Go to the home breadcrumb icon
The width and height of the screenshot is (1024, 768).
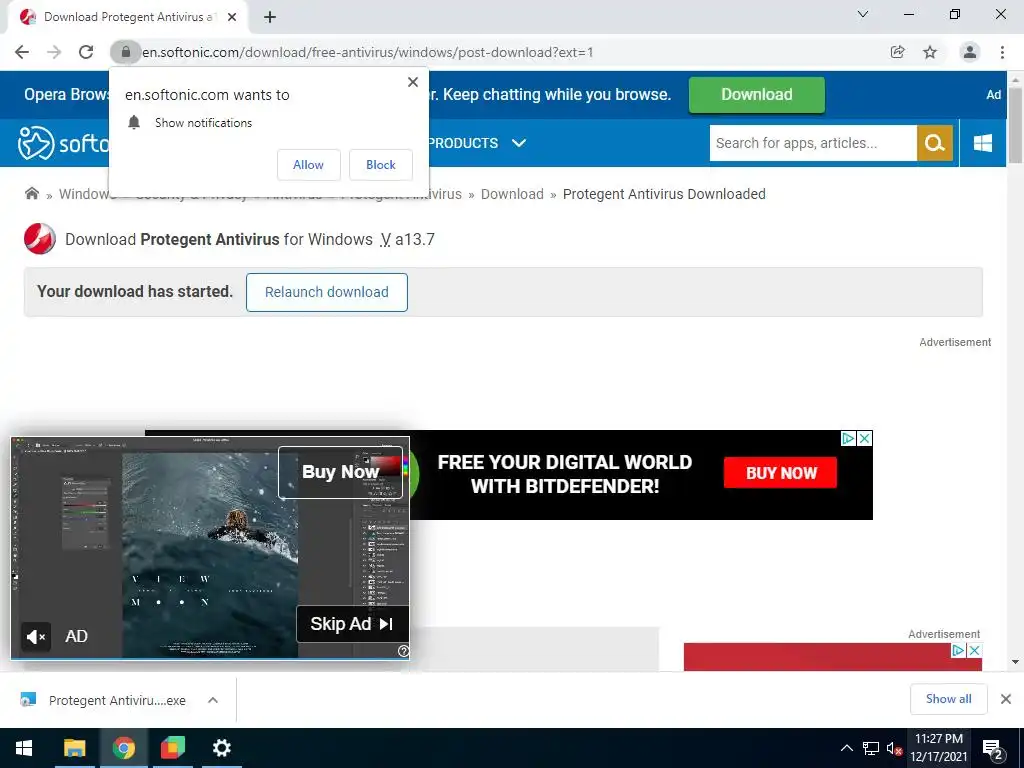pyautogui.click(x=31, y=193)
